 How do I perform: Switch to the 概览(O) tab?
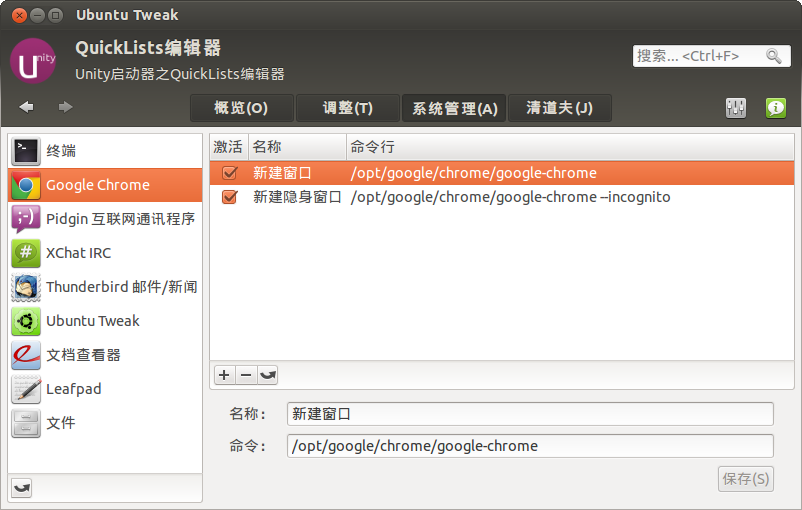(241, 108)
